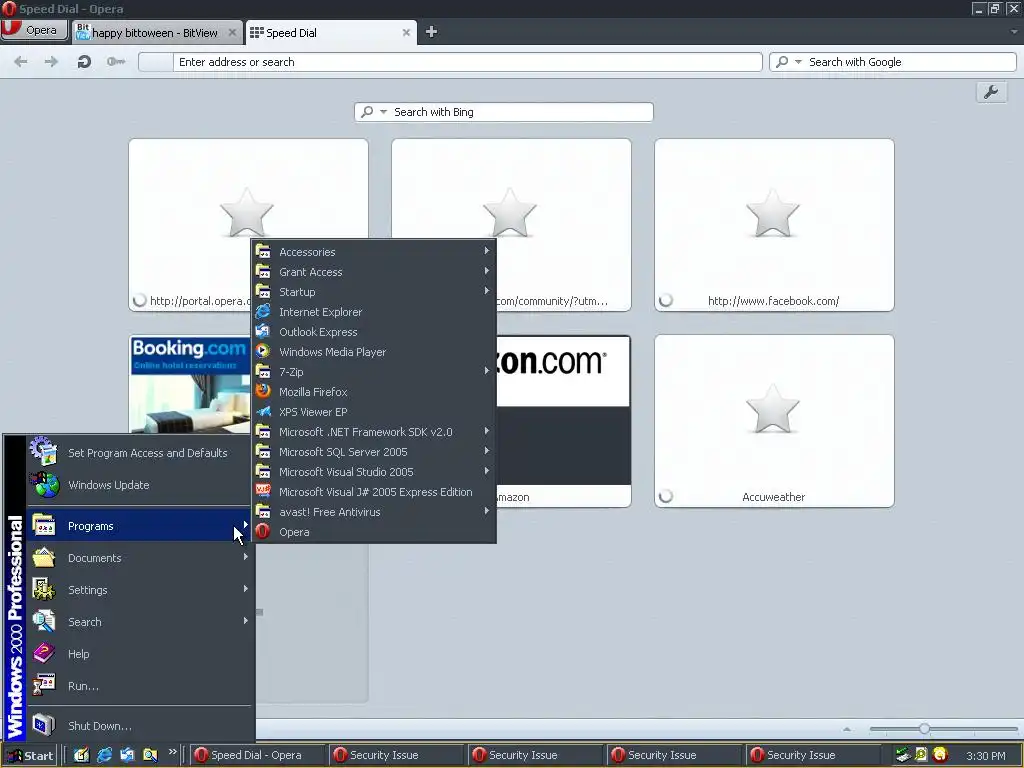Expand the 7-Zip submenu arrow
The width and height of the screenshot is (1024, 768).
coord(487,371)
